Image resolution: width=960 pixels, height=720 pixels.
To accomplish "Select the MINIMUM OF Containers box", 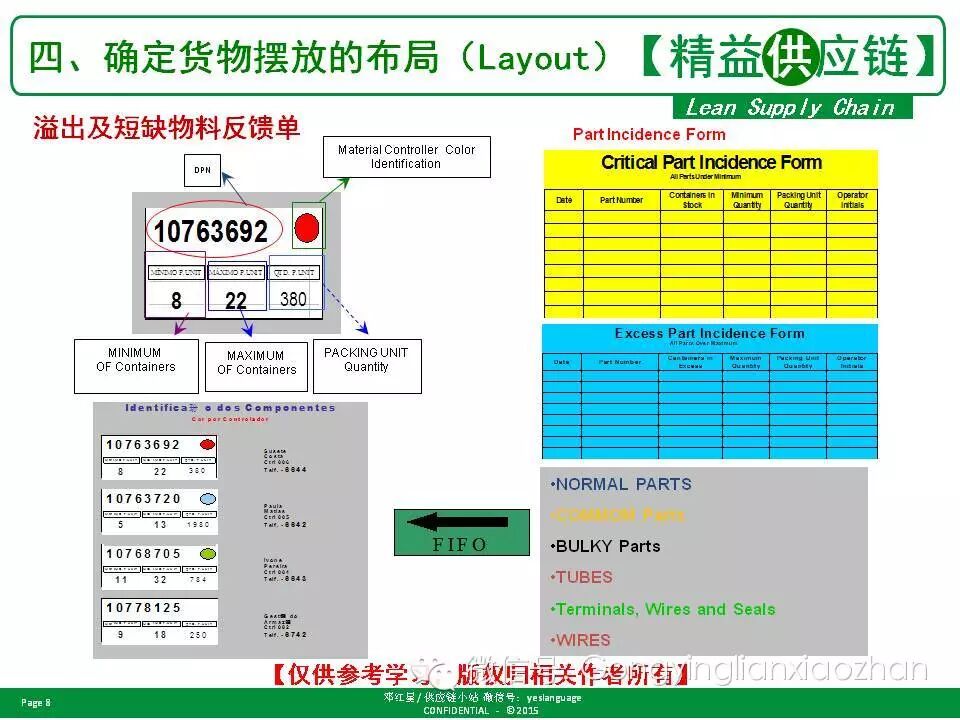I will 136,366.
